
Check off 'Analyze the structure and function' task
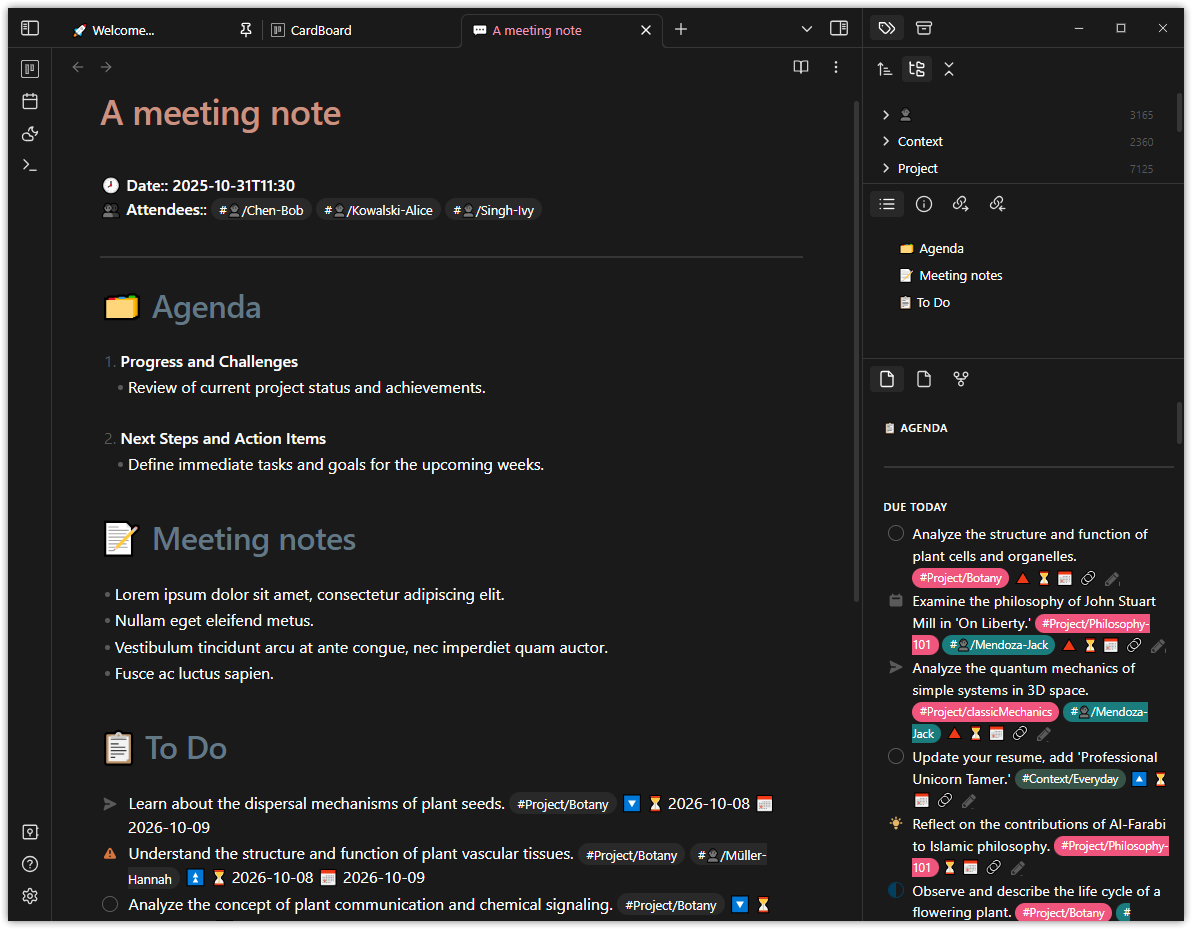[896, 534]
